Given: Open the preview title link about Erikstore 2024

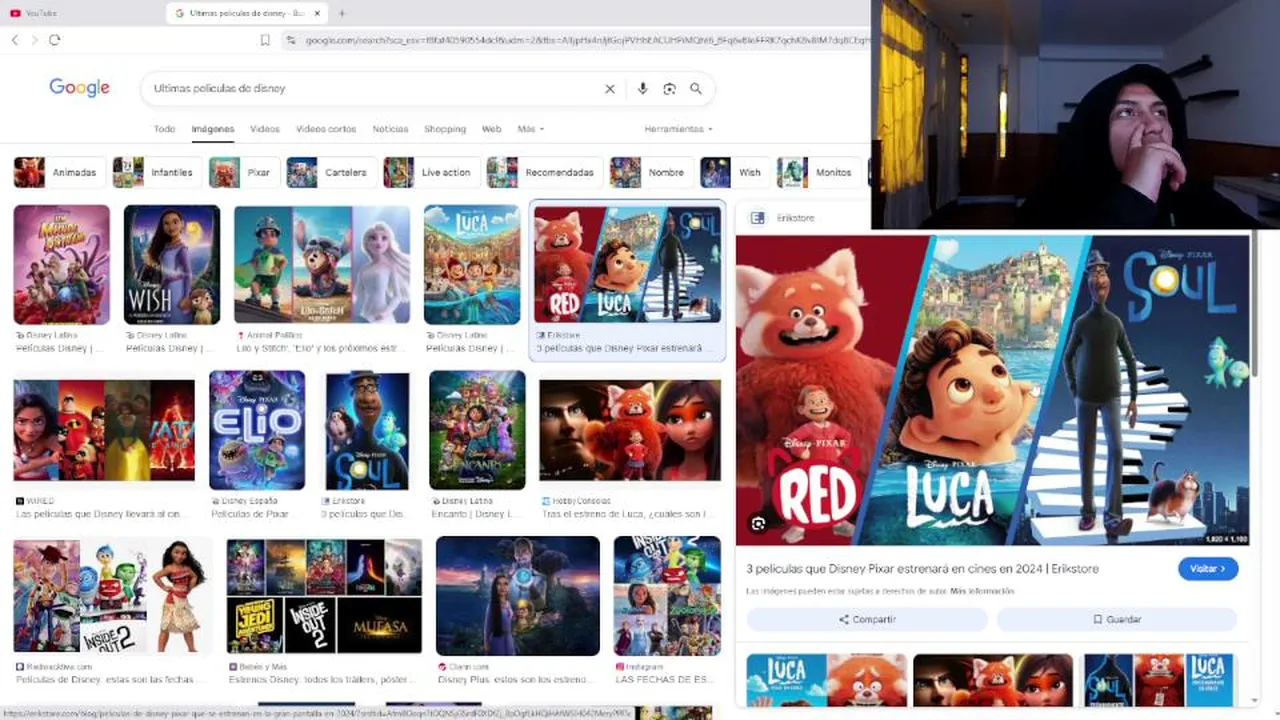Looking at the screenshot, I should (x=922, y=569).
